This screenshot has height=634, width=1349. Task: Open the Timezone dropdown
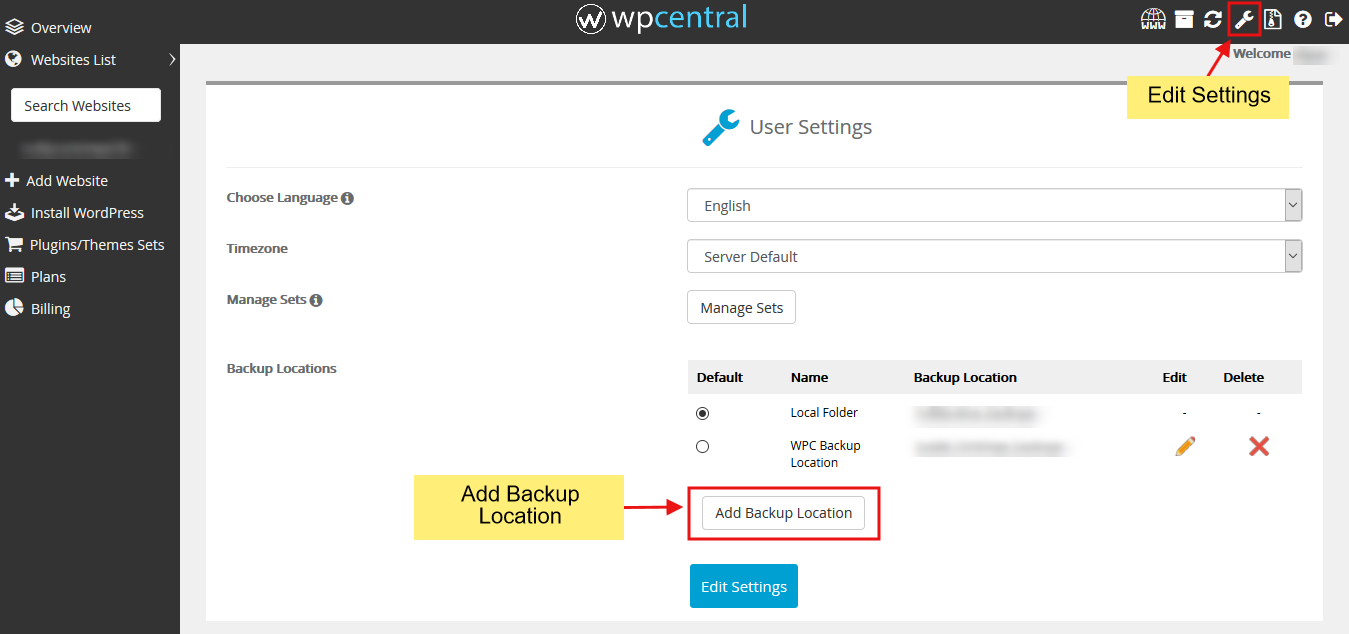click(995, 256)
